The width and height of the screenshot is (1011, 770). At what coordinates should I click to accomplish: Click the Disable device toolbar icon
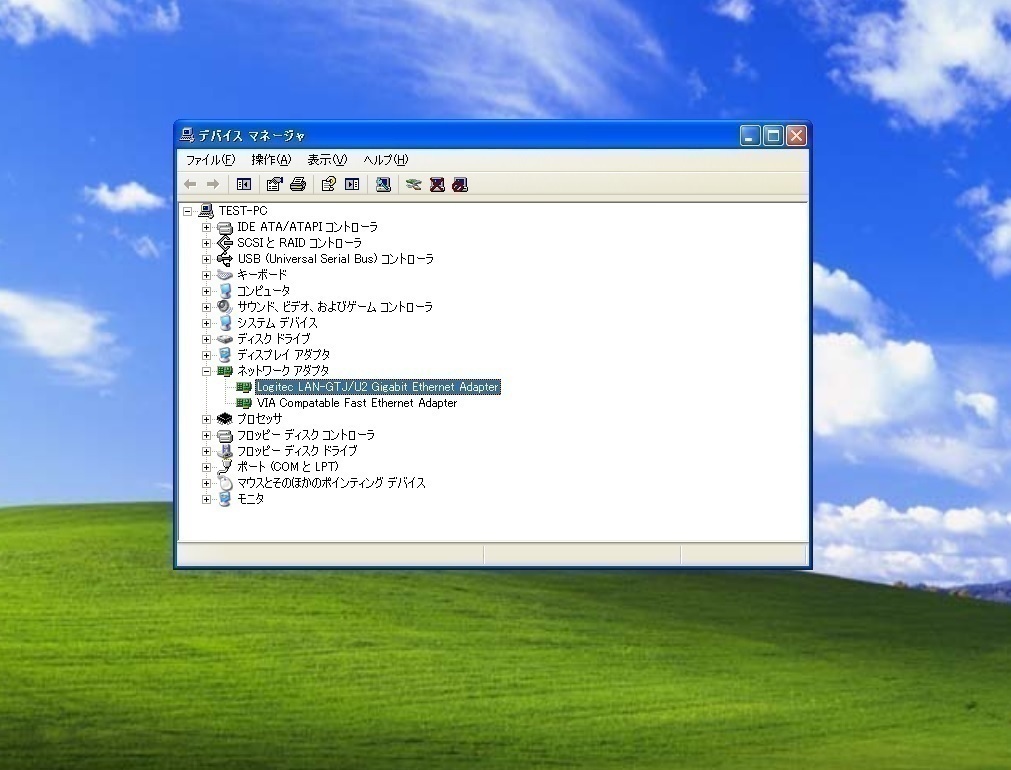click(x=460, y=184)
